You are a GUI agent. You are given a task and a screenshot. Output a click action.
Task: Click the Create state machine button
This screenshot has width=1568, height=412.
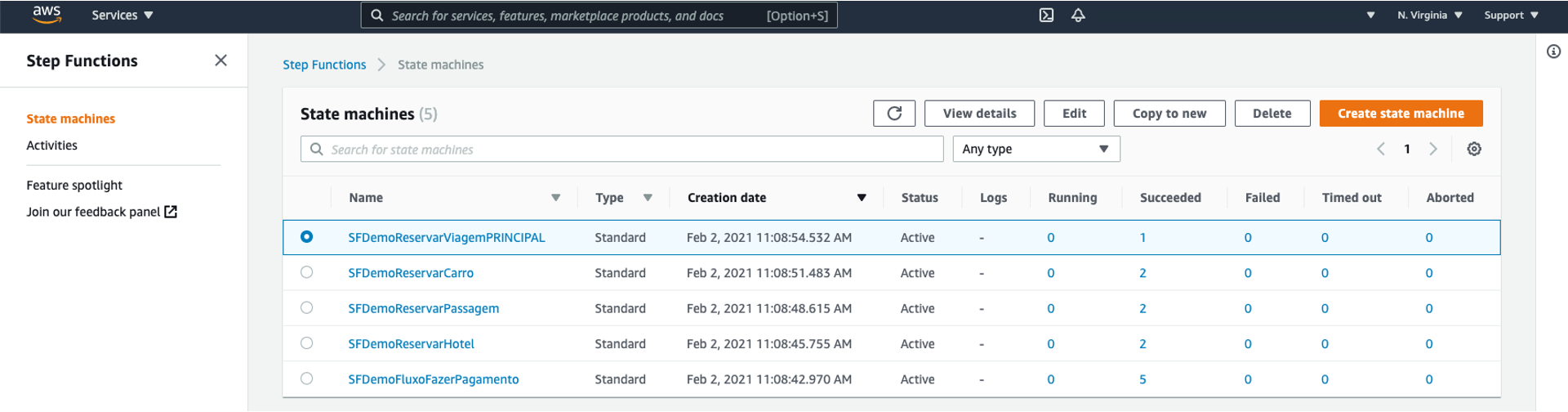[x=1401, y=114]
